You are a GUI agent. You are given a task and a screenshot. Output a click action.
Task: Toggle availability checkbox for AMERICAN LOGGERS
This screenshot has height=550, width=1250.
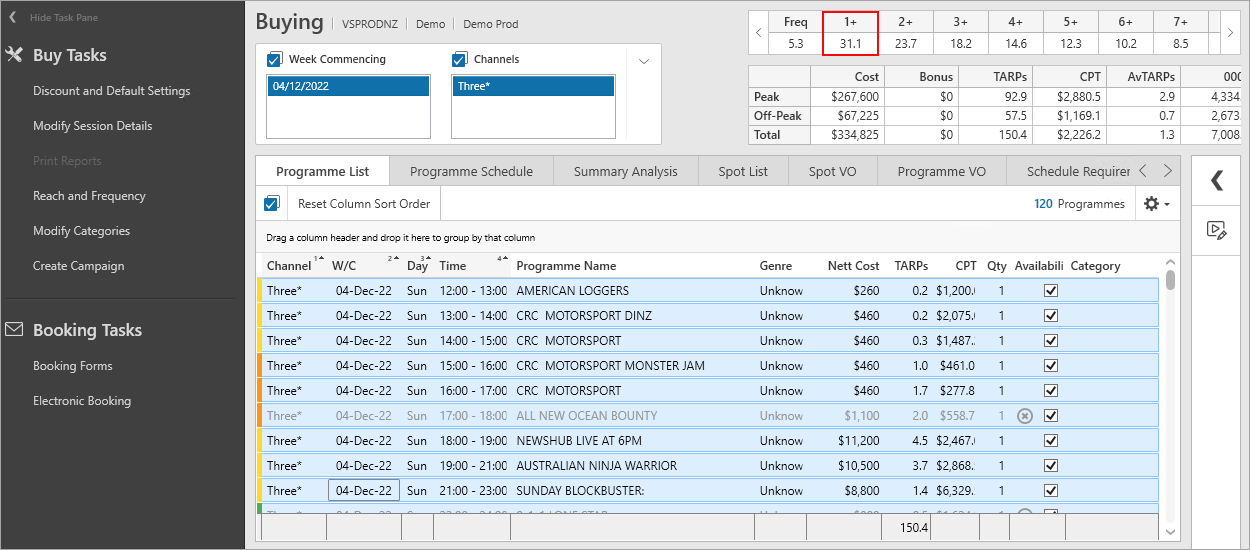[x=1050, y=291]
